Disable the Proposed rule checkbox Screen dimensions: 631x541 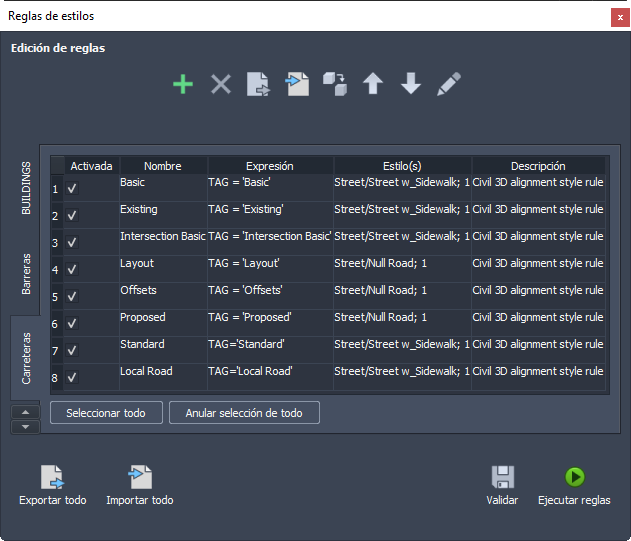72,323
